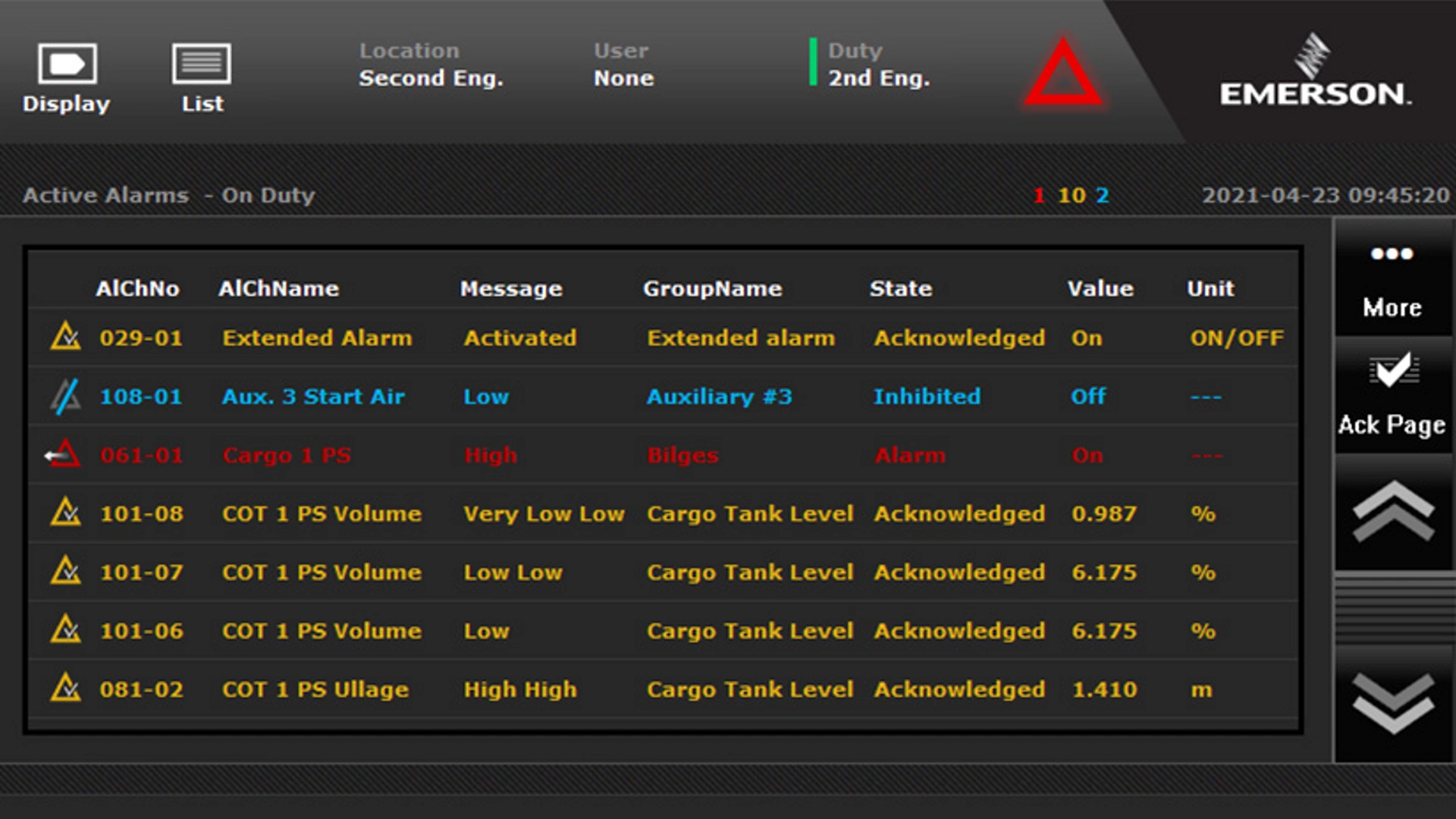The image size is (1456, 819).
Task: Click the red alarm triangle indicator
Action: click(1062, 76)
